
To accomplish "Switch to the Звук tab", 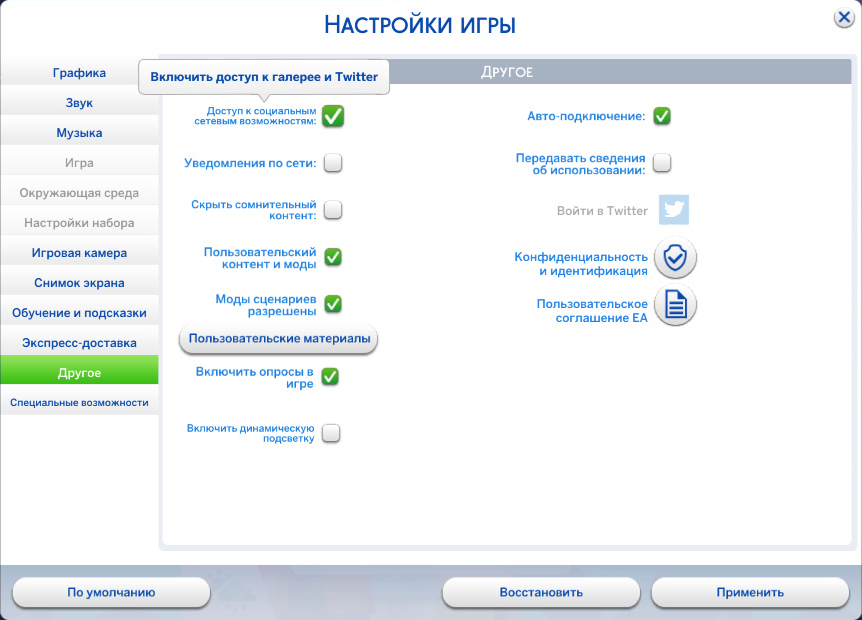I will [79, 103].
